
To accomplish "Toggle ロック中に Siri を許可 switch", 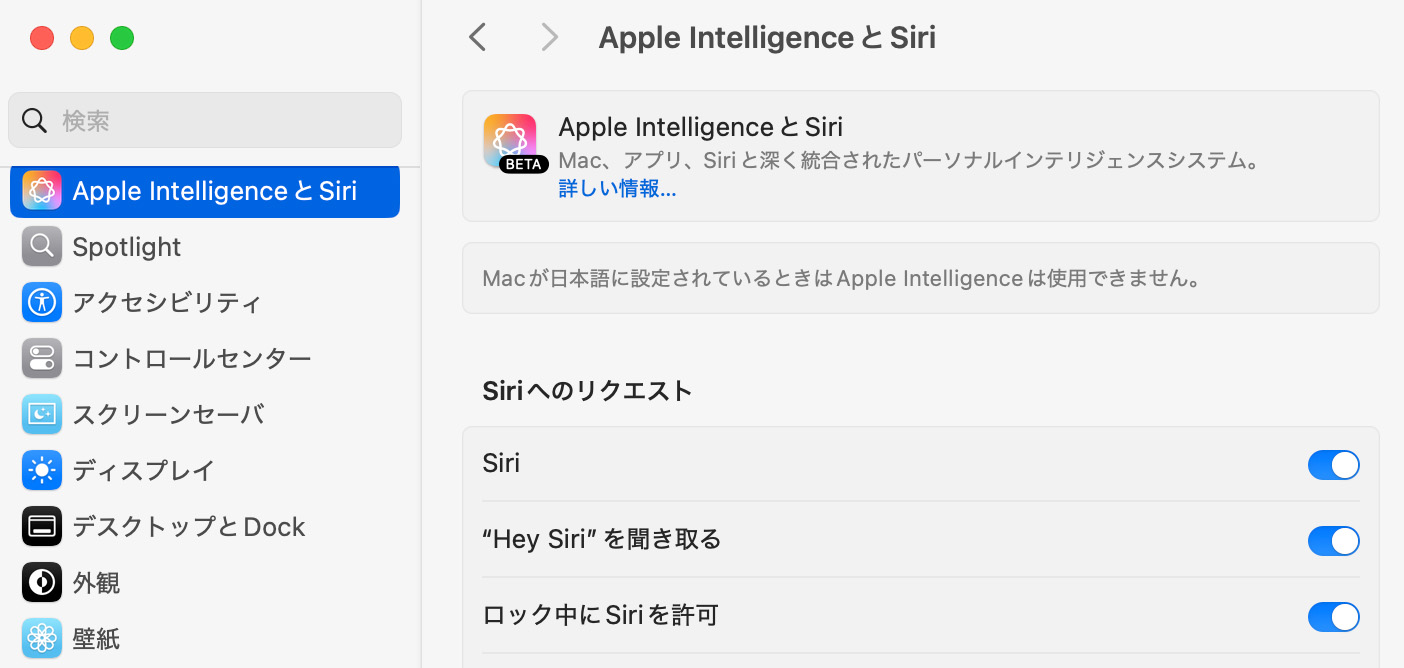I will pyautogui.click(x=1333, y=617).
